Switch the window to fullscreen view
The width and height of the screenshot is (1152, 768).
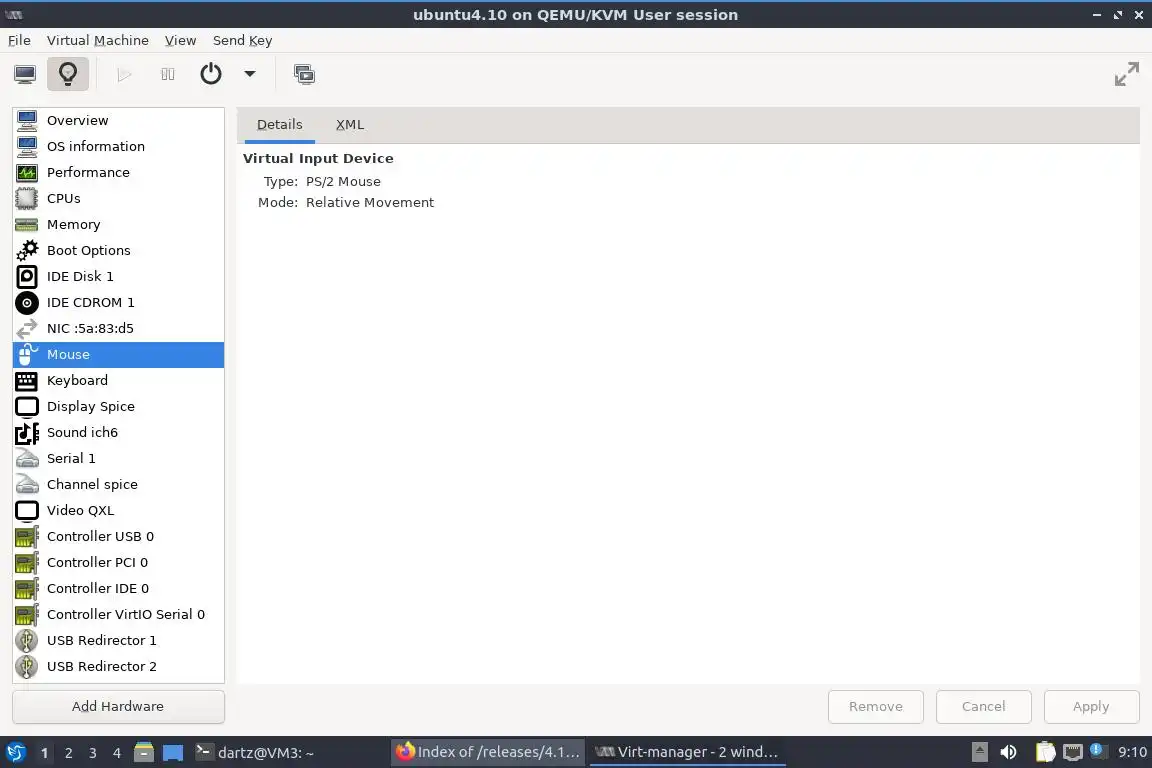click(1126, 74)
